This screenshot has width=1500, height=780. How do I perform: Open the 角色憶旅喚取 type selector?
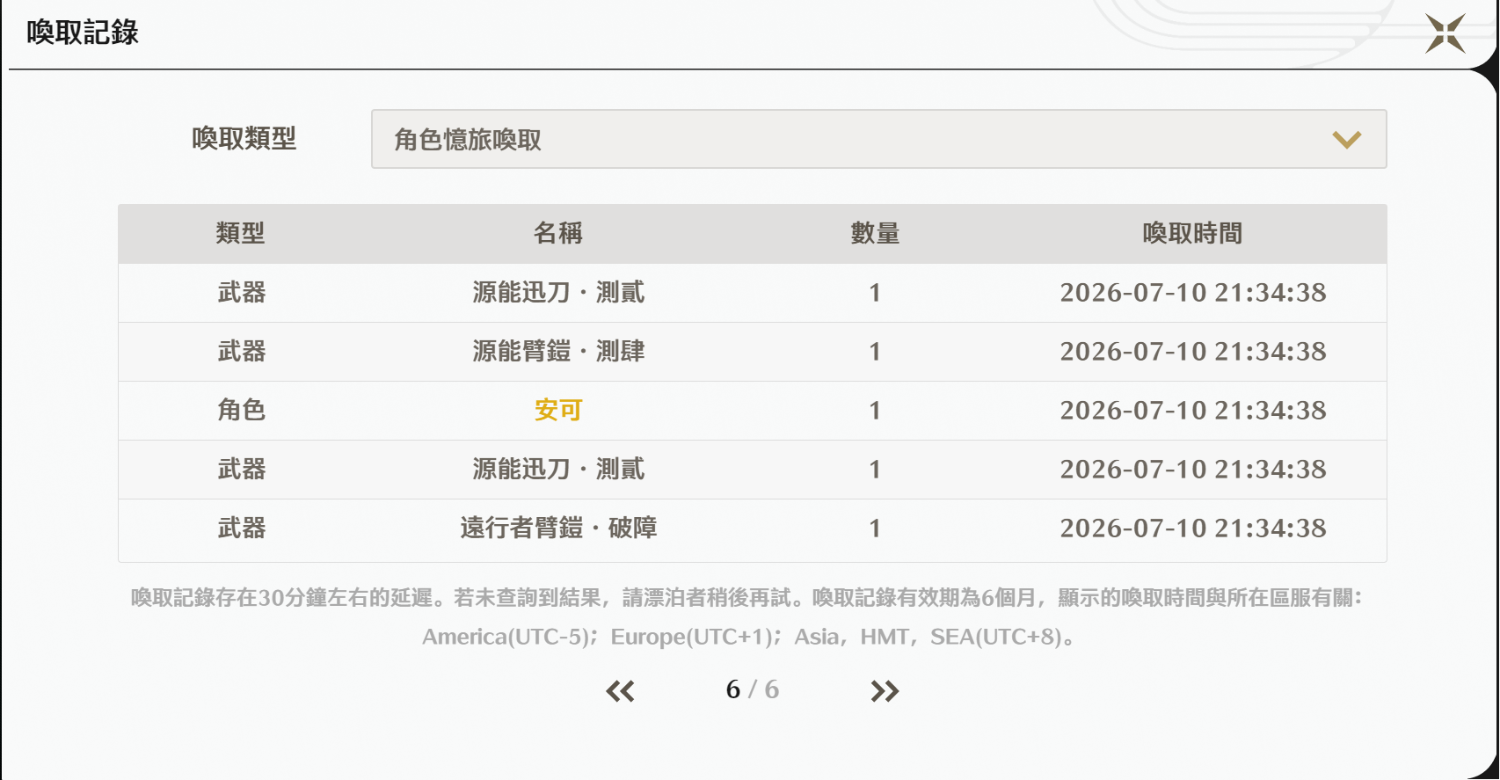(x=878, y=139)
